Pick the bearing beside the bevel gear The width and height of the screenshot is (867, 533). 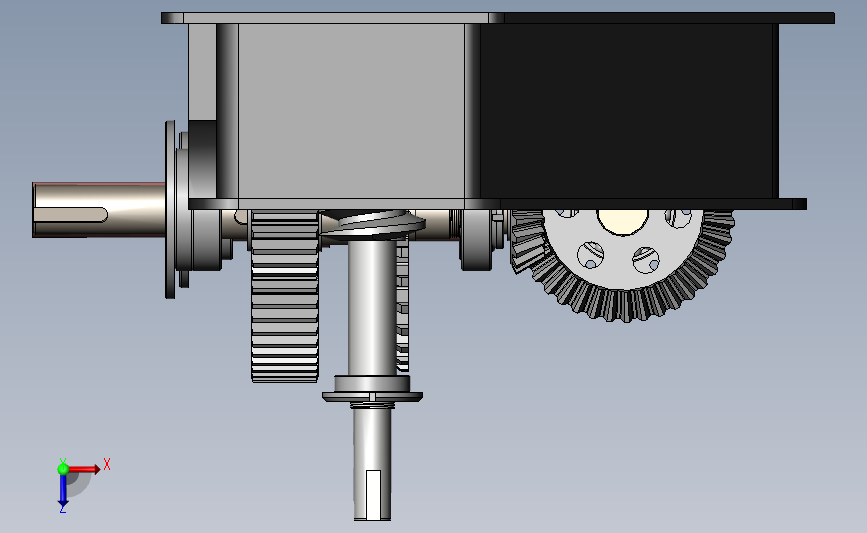[476, 240]
